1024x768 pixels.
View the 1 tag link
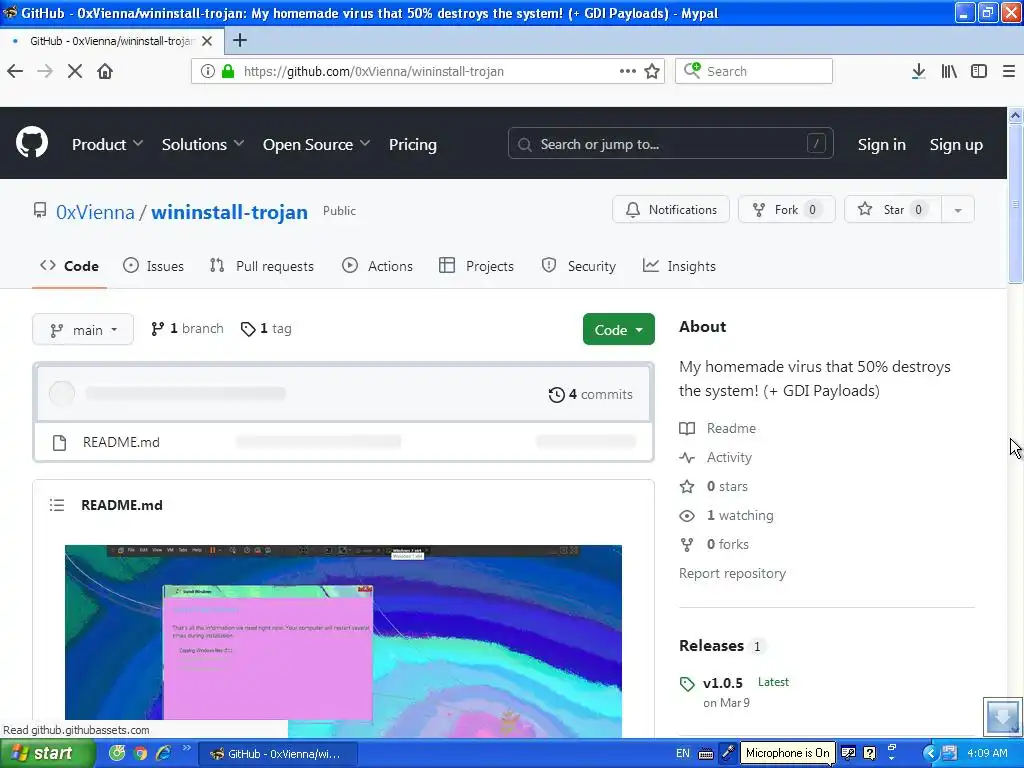coord(266,328)
